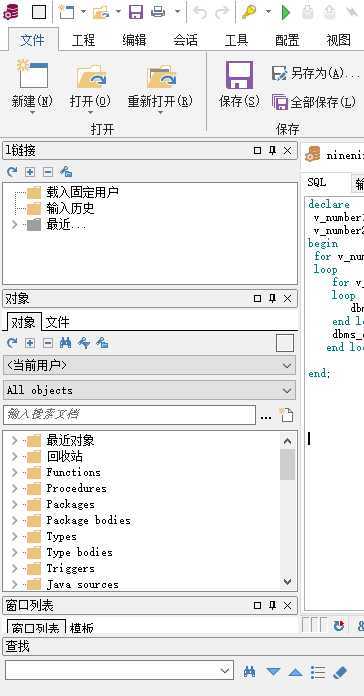This screenshot has height=696, width=364.
Task: Click the filter icon right of the objects binoculars
Action: coord(84,343)
